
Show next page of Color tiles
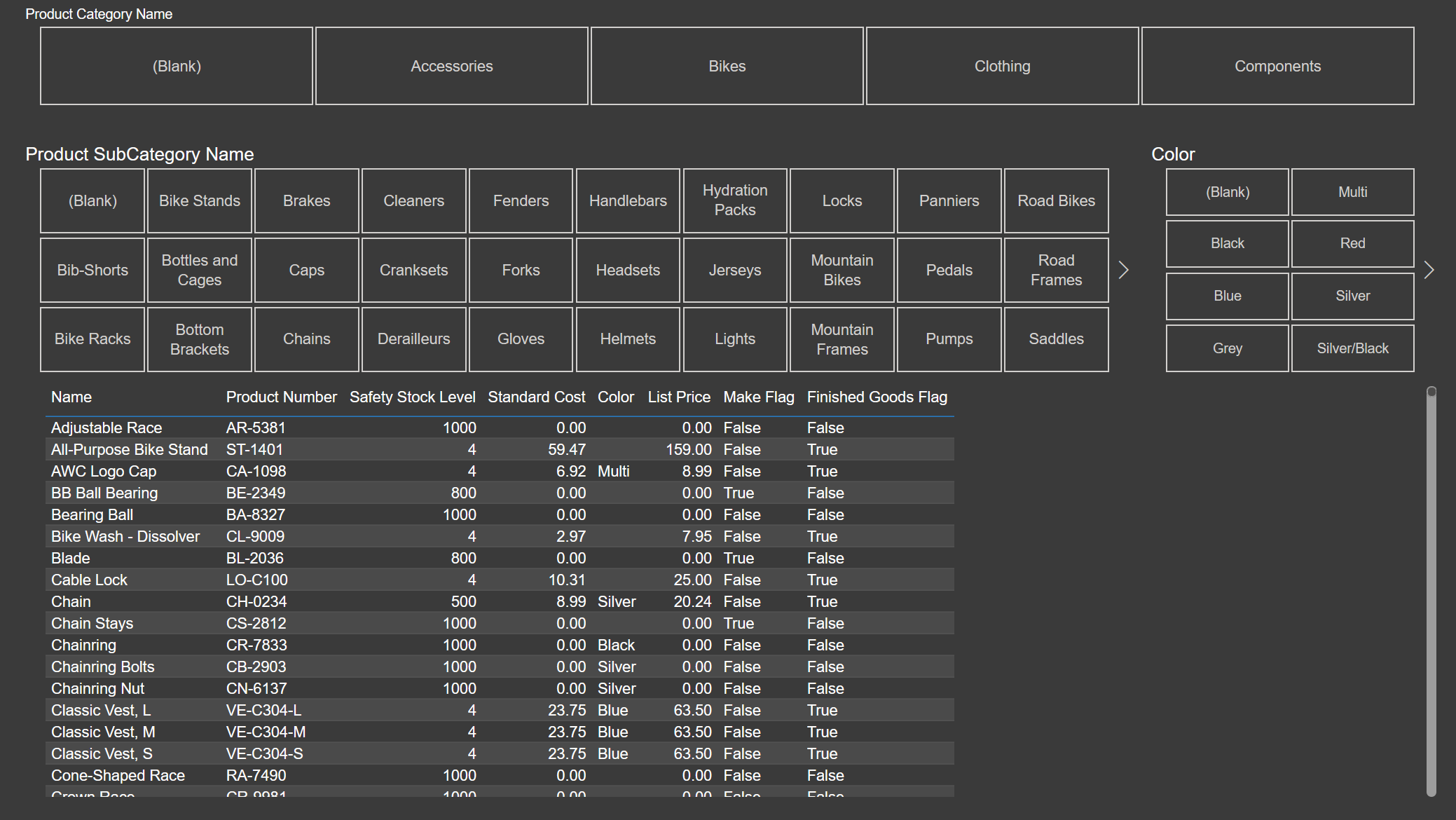tap(1429, 270)
